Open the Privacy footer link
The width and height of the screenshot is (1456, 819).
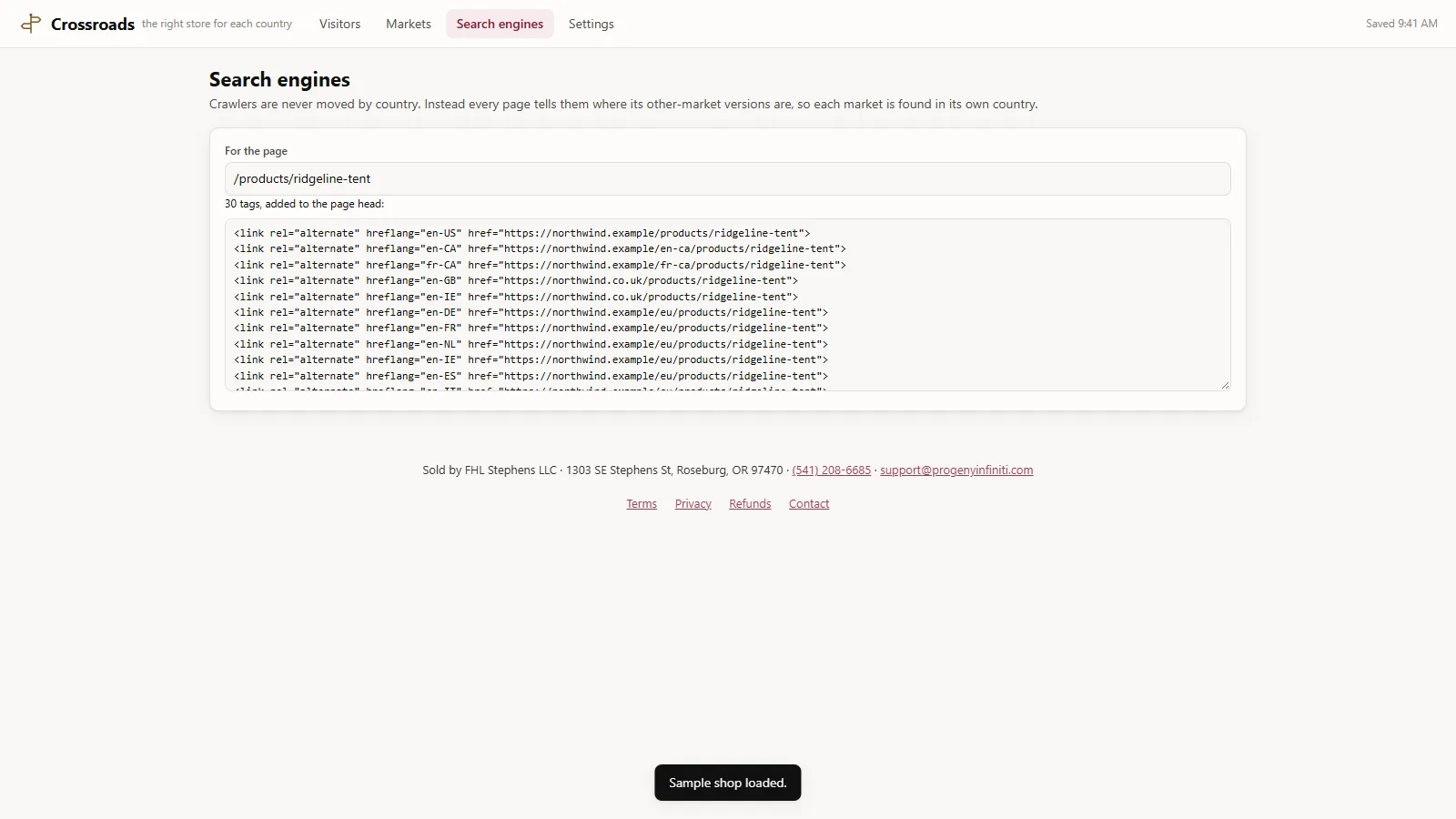[x=693, y=504]
